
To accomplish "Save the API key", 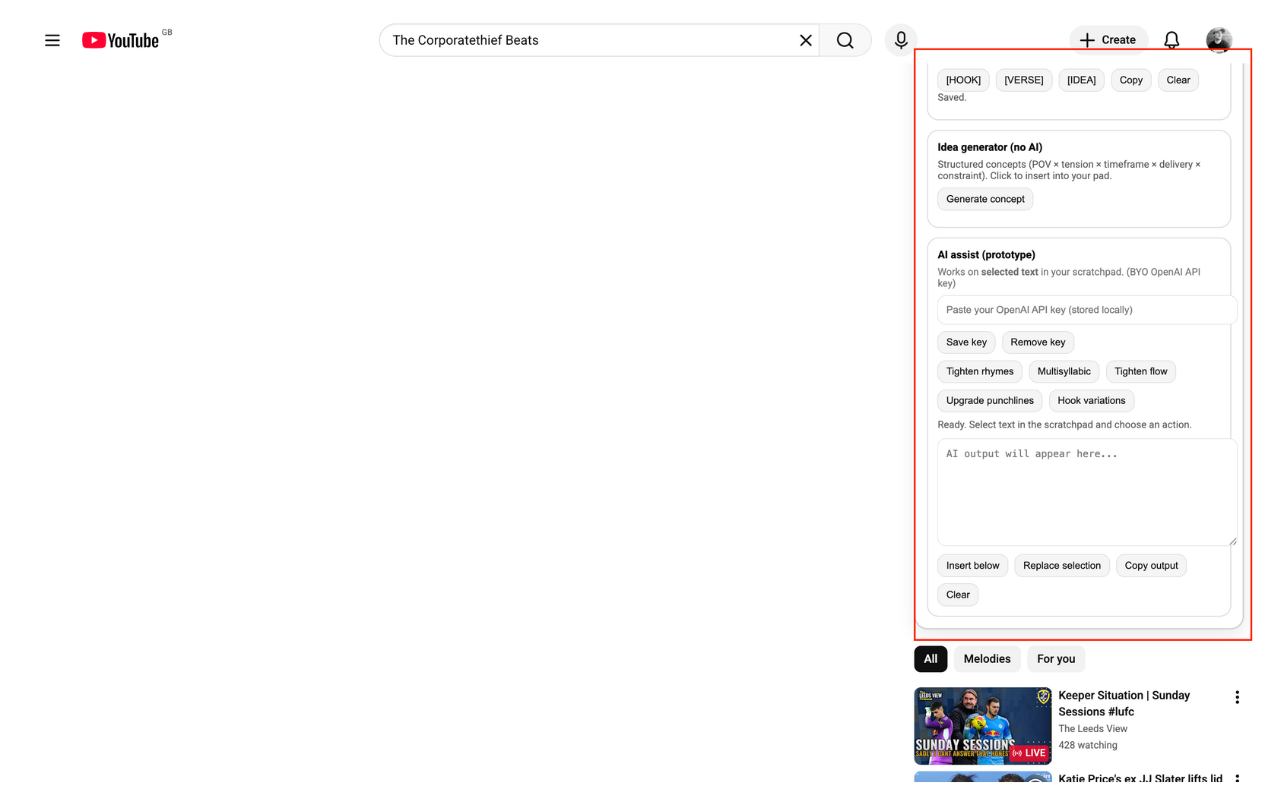I will (966, 342).
